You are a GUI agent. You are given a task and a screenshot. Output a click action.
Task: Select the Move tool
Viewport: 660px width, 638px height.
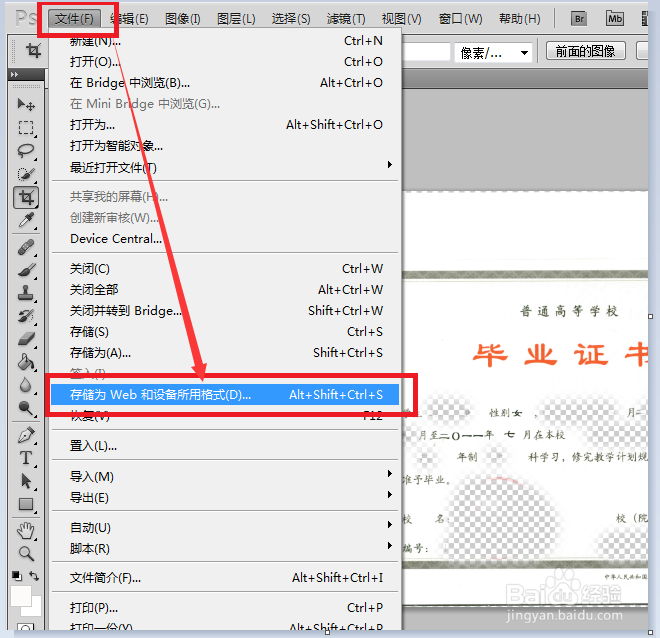click(x=26, y=104)
